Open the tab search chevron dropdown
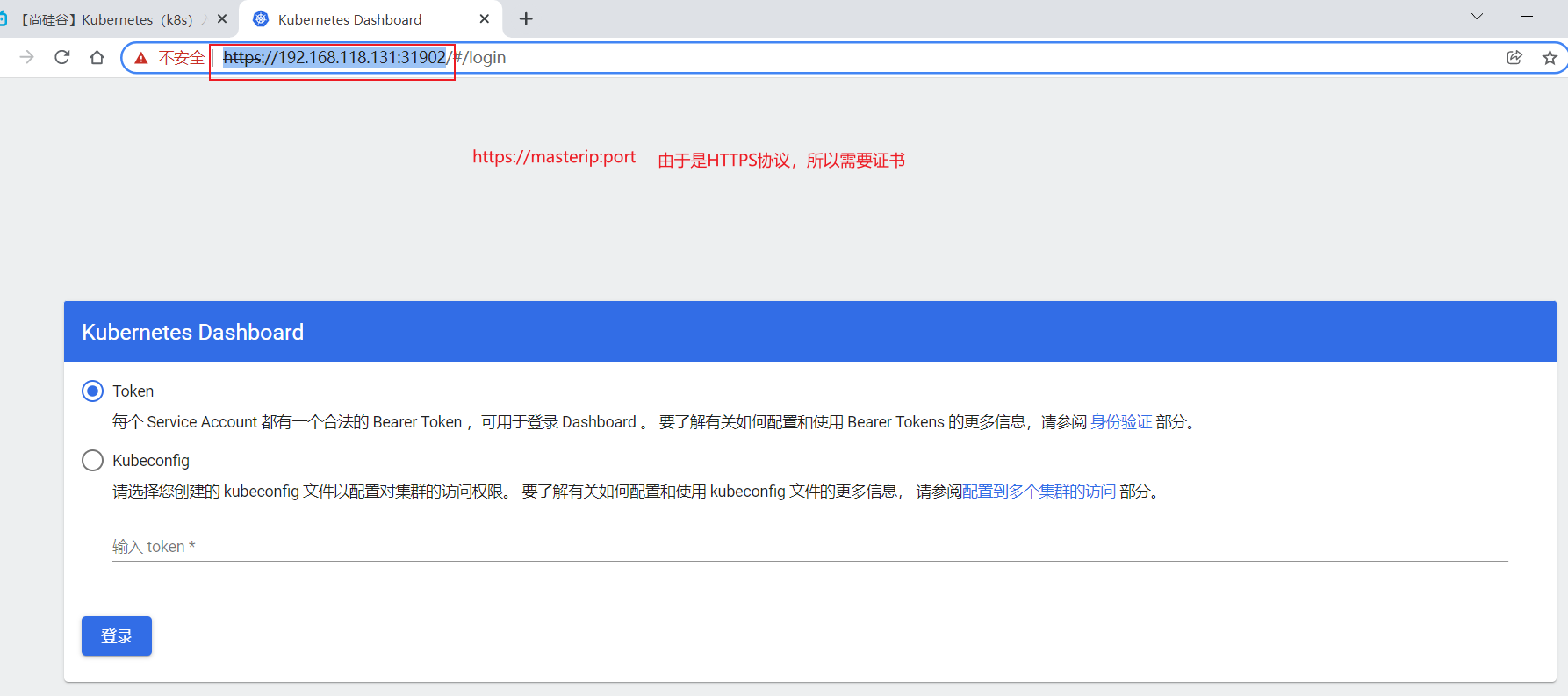This screenshot has height=696, width=1568. 1478,17
